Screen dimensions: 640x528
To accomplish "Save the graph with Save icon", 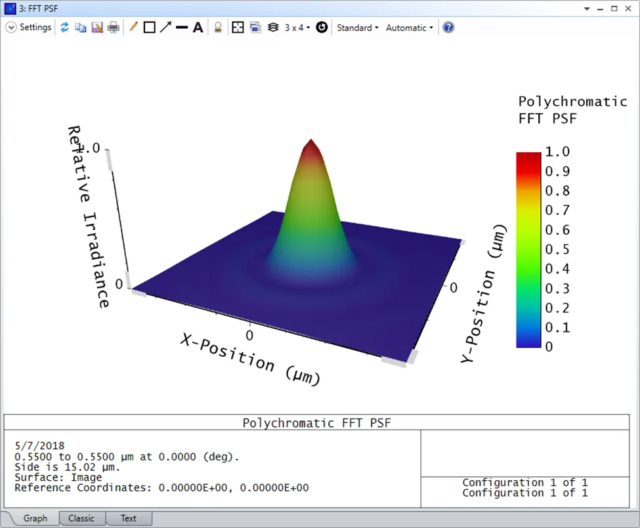I will [97, 27].
